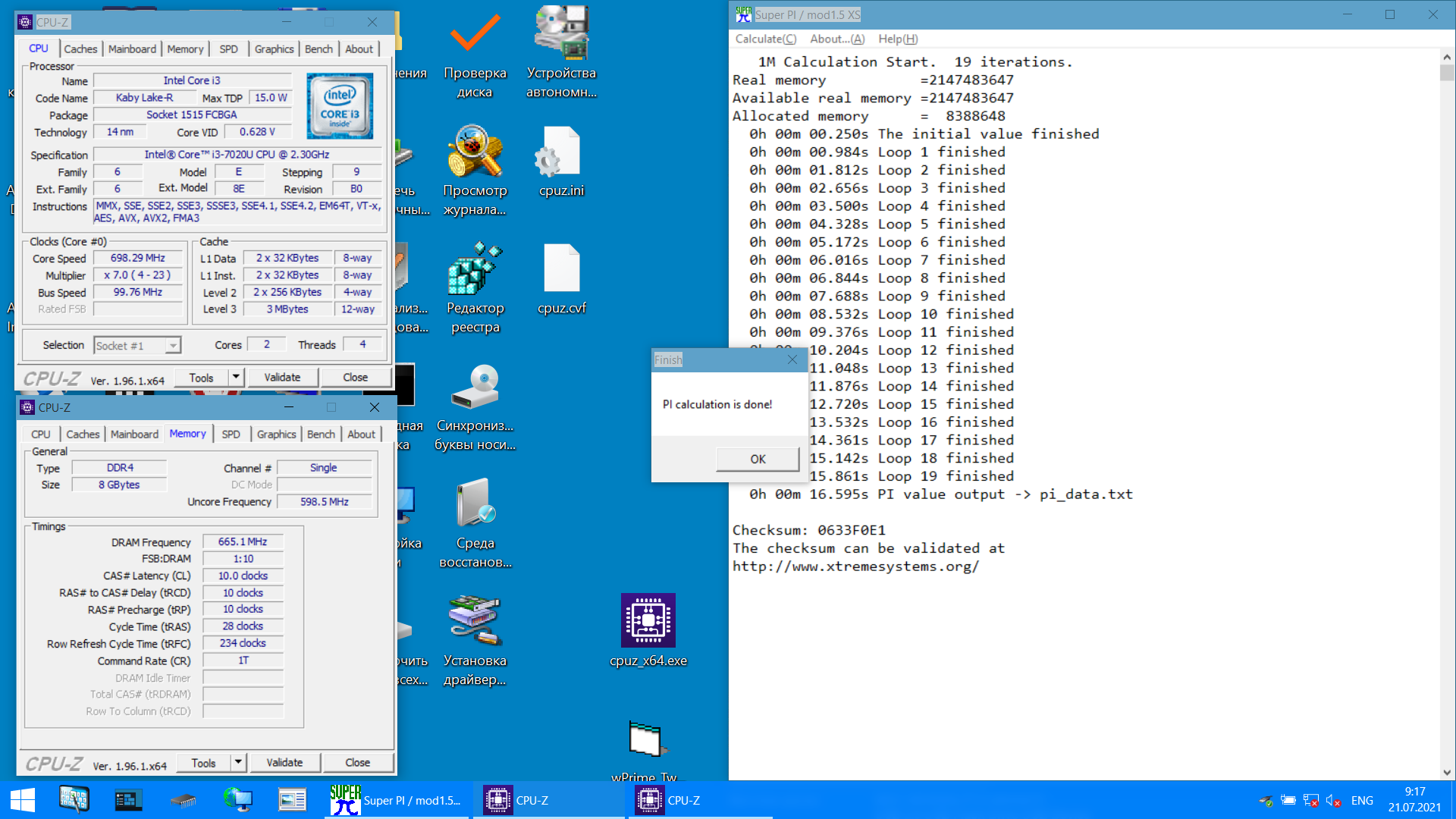This screenshot has width=1456, height=819.
Task: Click the safely remove hardware tray icon
Action: point(1266,800)
